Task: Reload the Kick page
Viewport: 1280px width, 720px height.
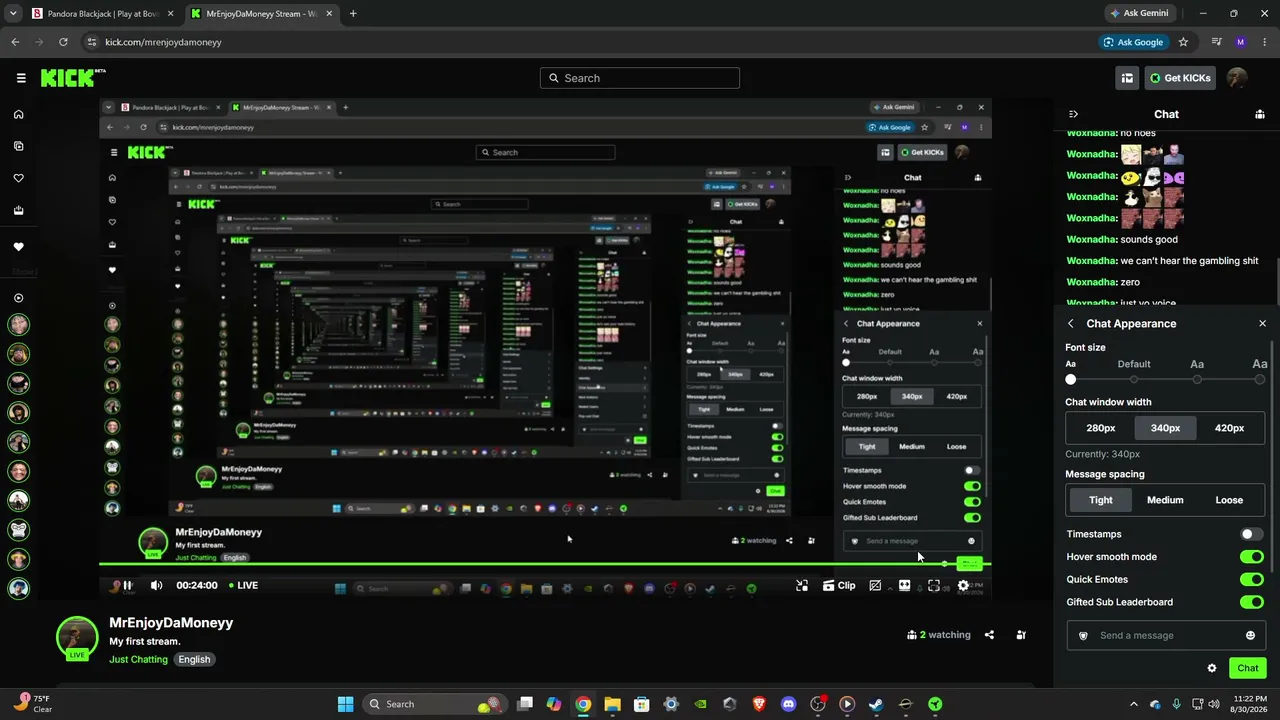Action: point(63,42)
